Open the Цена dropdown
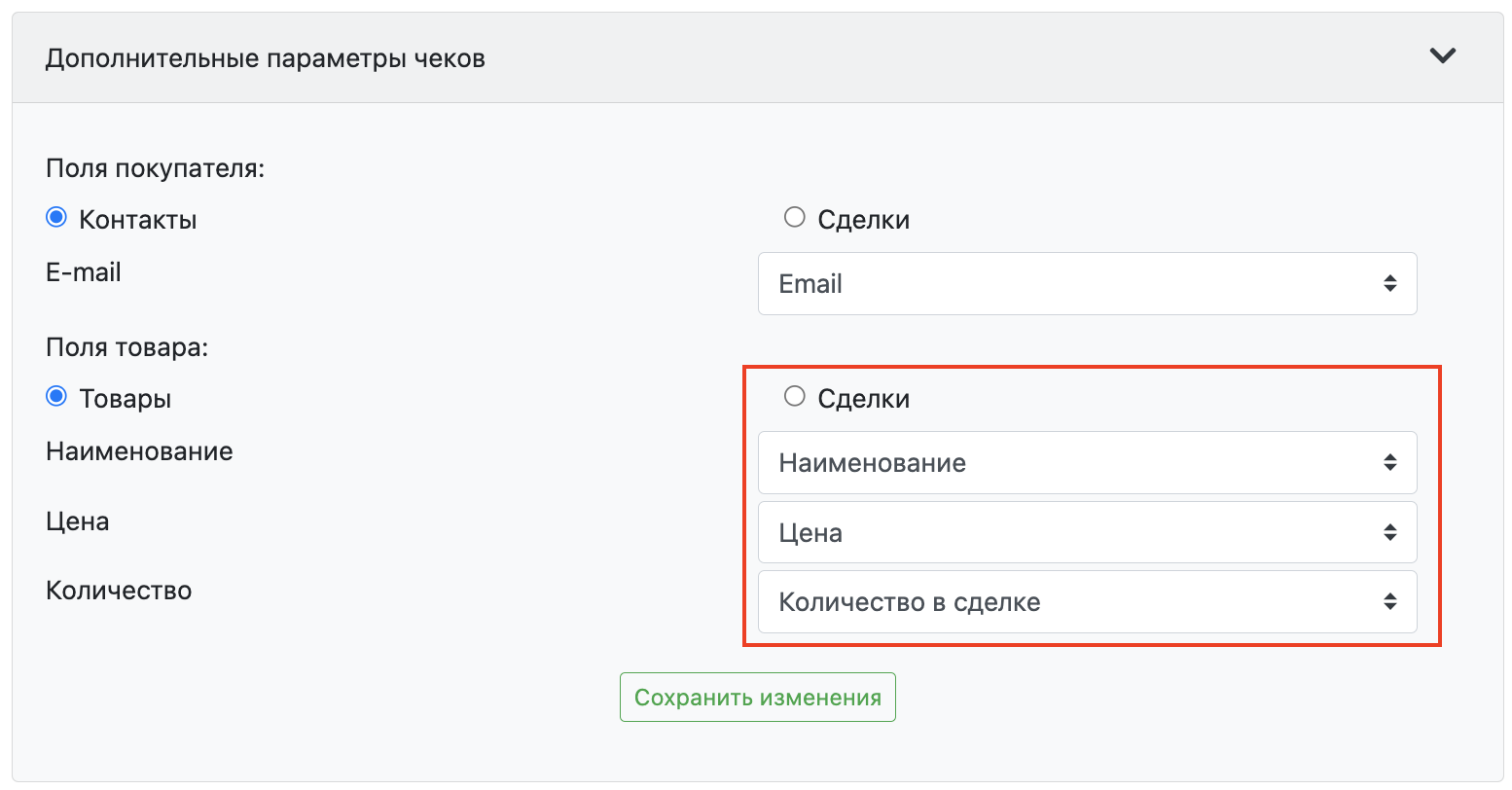 [1087, 532]
